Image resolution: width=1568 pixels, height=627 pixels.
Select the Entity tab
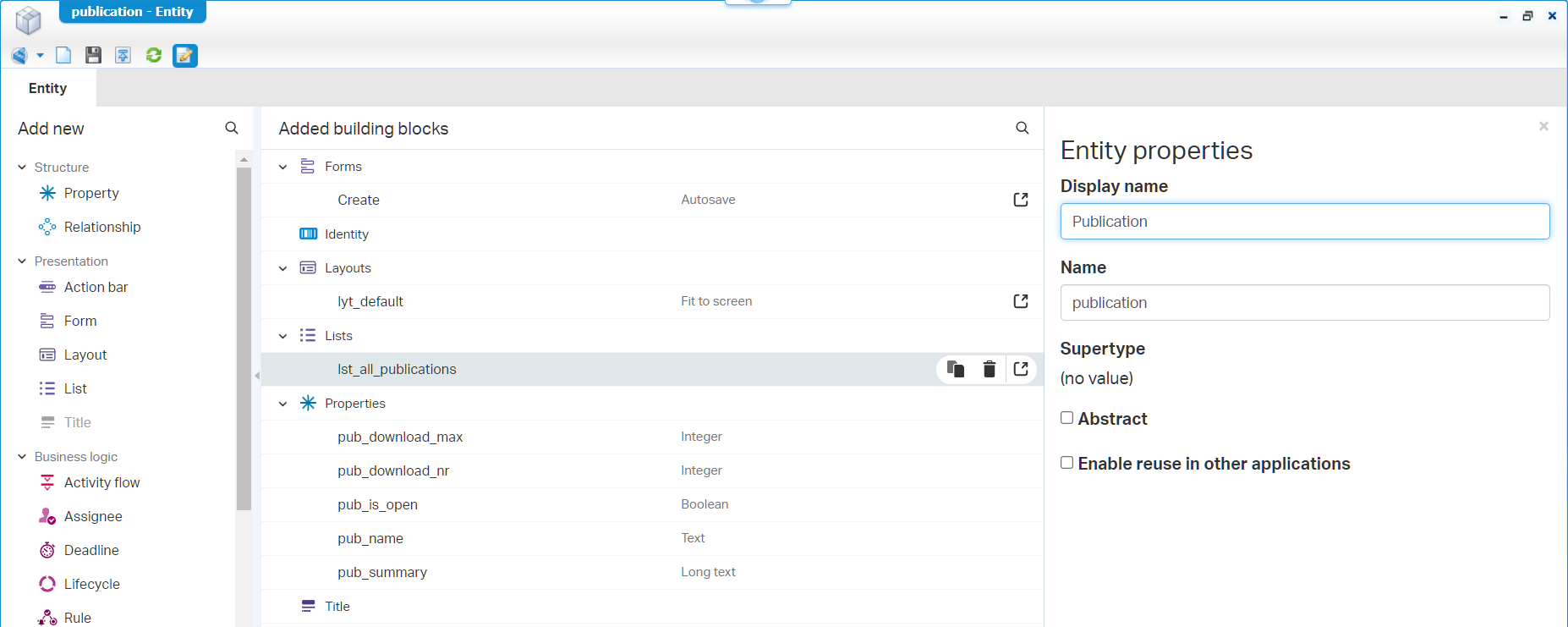[x=48, y=88]
